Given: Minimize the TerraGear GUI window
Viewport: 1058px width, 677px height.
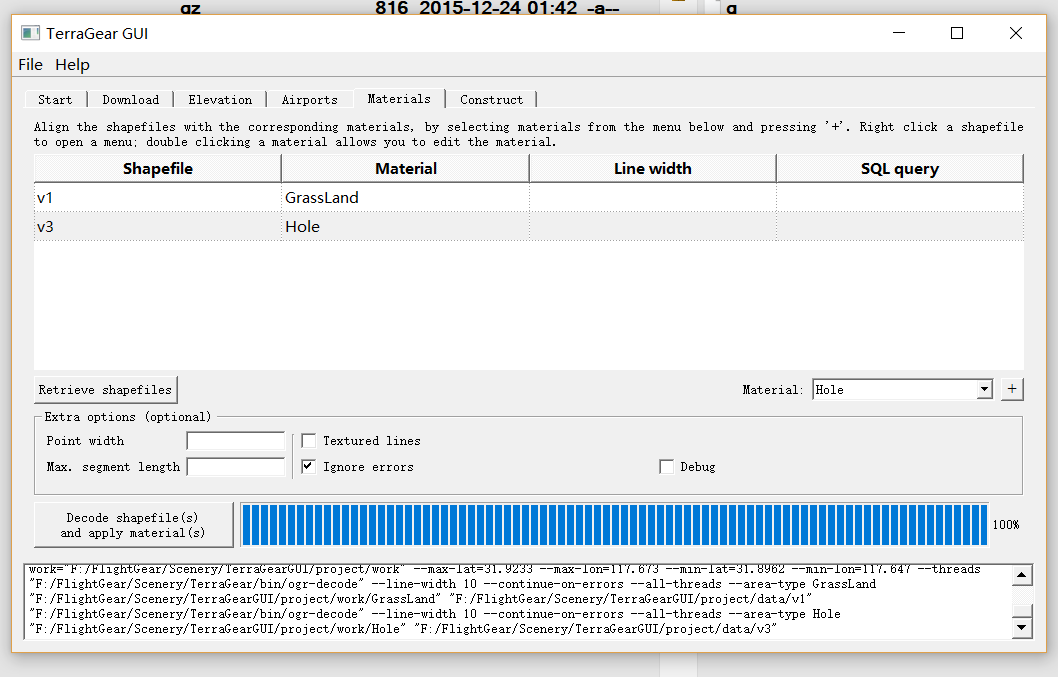Looking at the screenshot, I should click(x=899, y=33).
